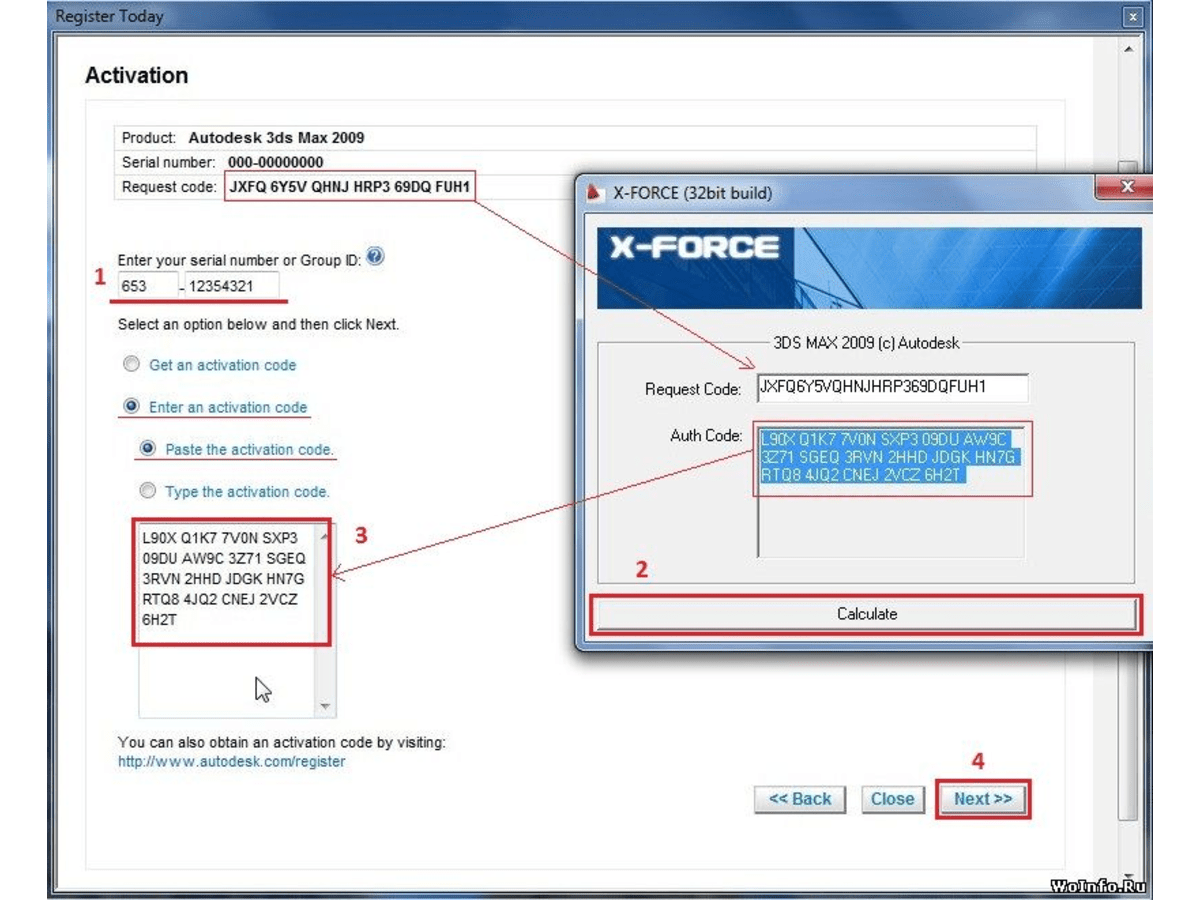Screen dimensions: 1200x900
Task: Choose the Paste the activation code option
Action: click(148, 449)
